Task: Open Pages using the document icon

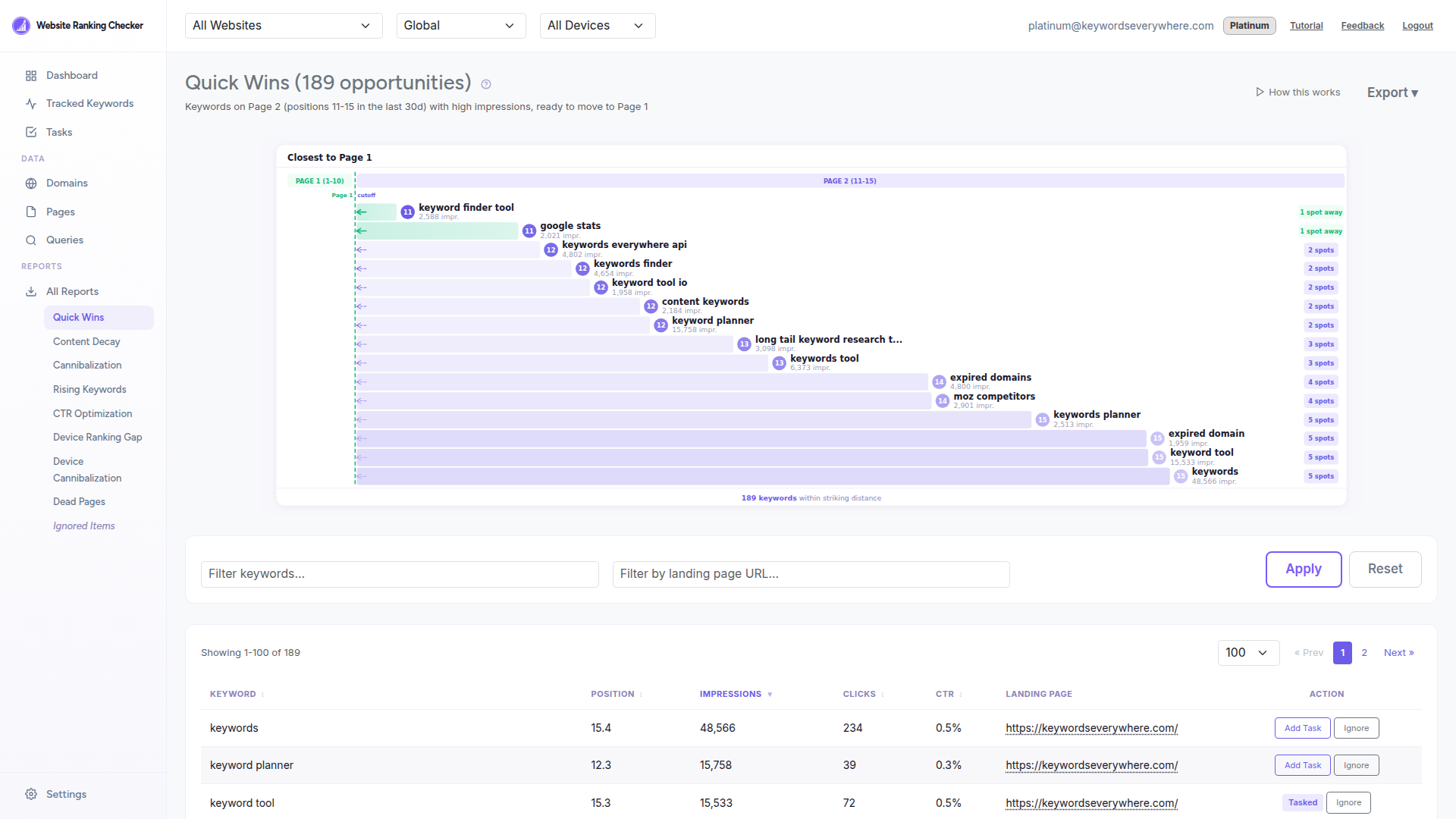Action: click(31, 211)
